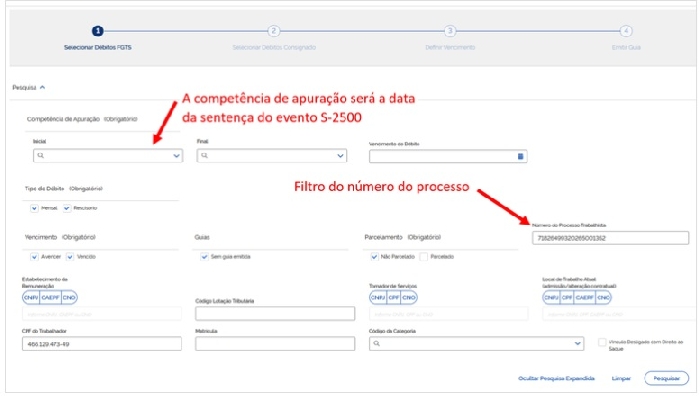The height and width of the screenshot is (396, 700).
Task: Collapse the Pesquisa section chevron
Action: (42, 88)
